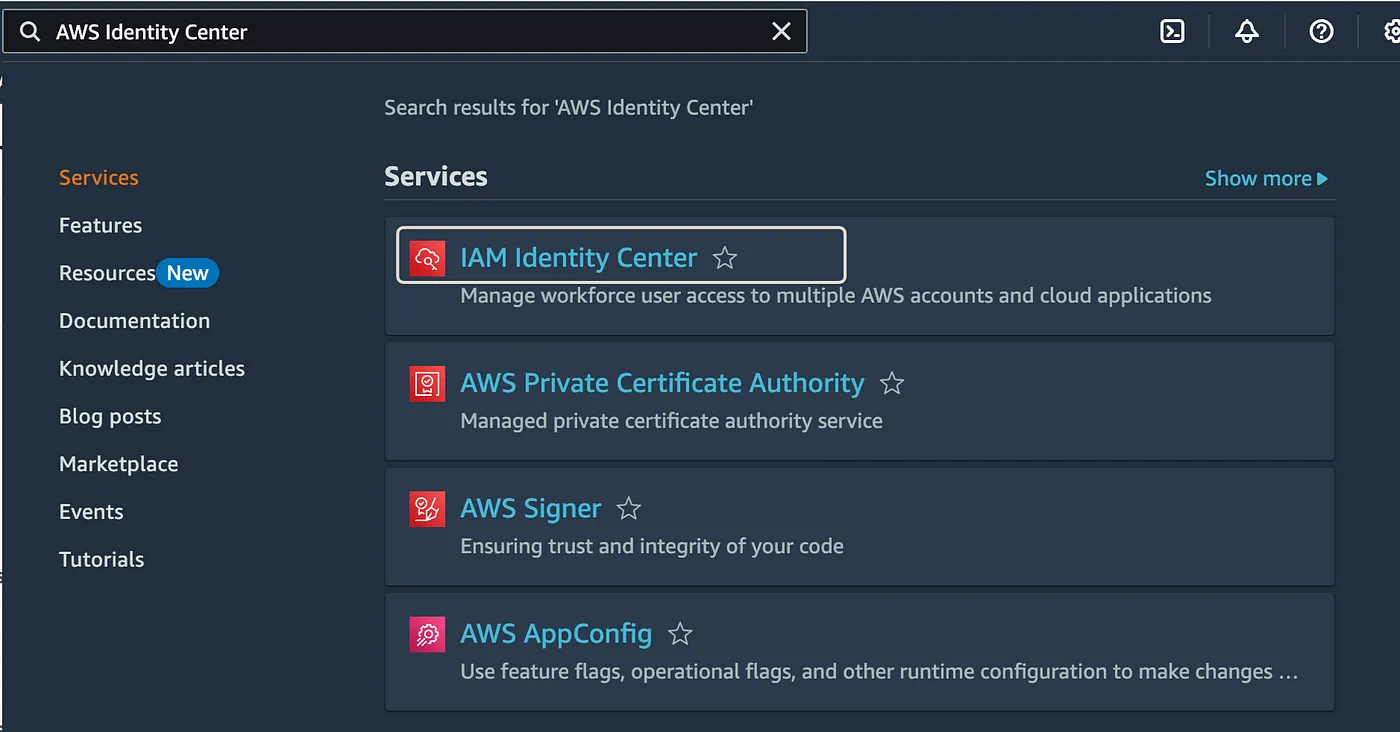
Task: Open the help question mark icon
Action: click(x=1321, y=32)
